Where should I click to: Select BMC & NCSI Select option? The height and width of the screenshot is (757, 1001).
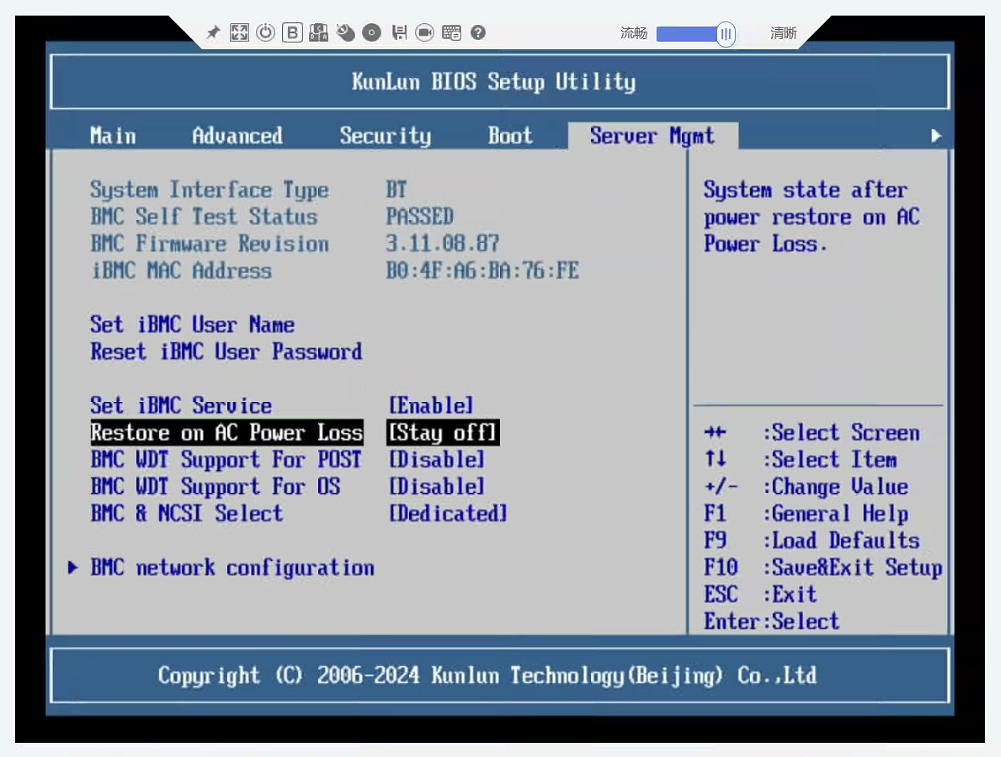[186, 513]
